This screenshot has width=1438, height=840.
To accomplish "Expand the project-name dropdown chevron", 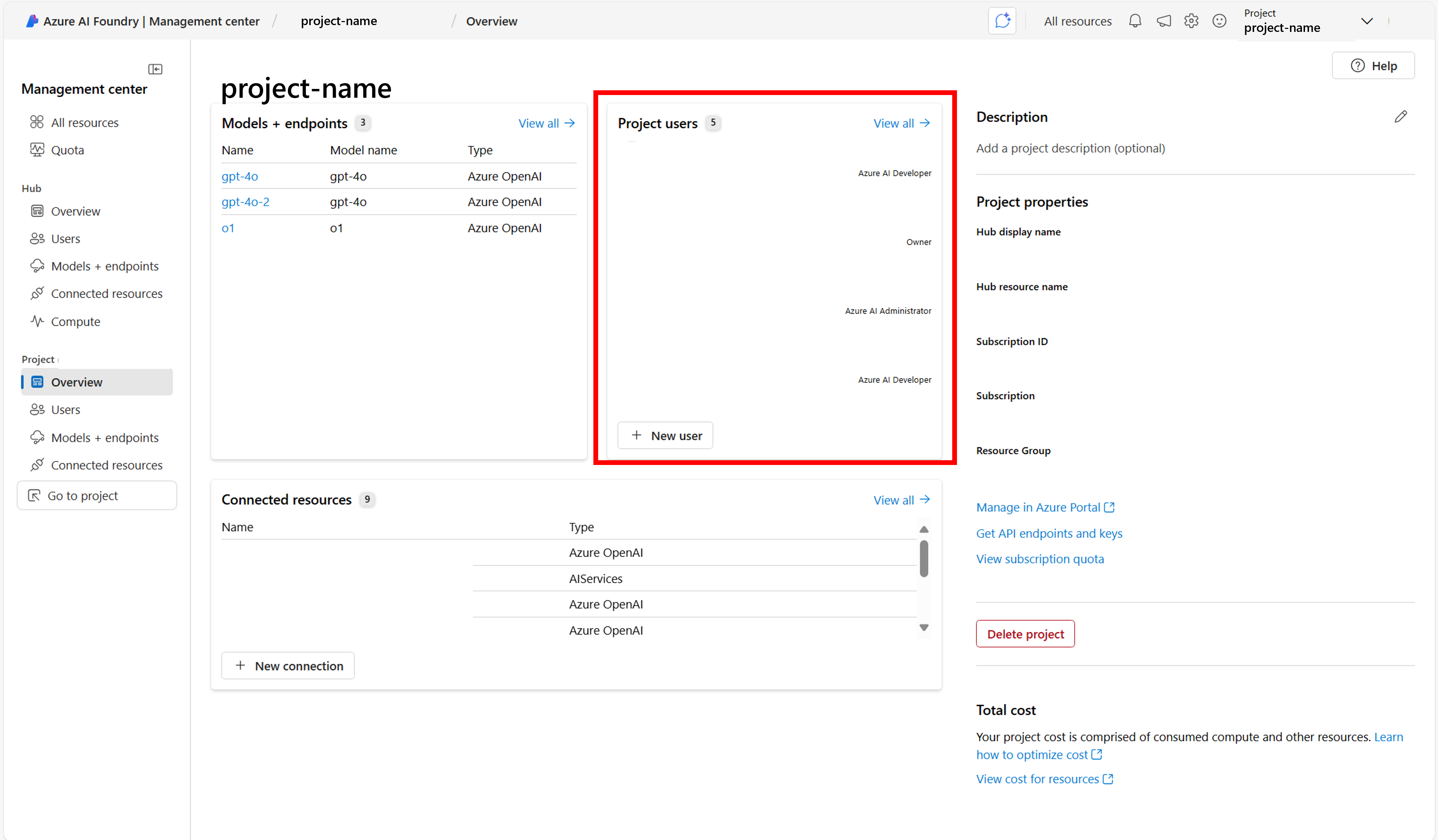I will click(1367, 21).
